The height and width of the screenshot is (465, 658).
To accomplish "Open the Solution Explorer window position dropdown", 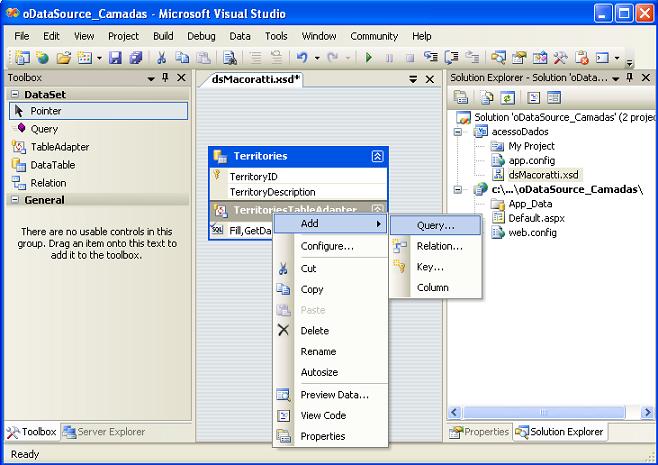I will pos(616,78).
